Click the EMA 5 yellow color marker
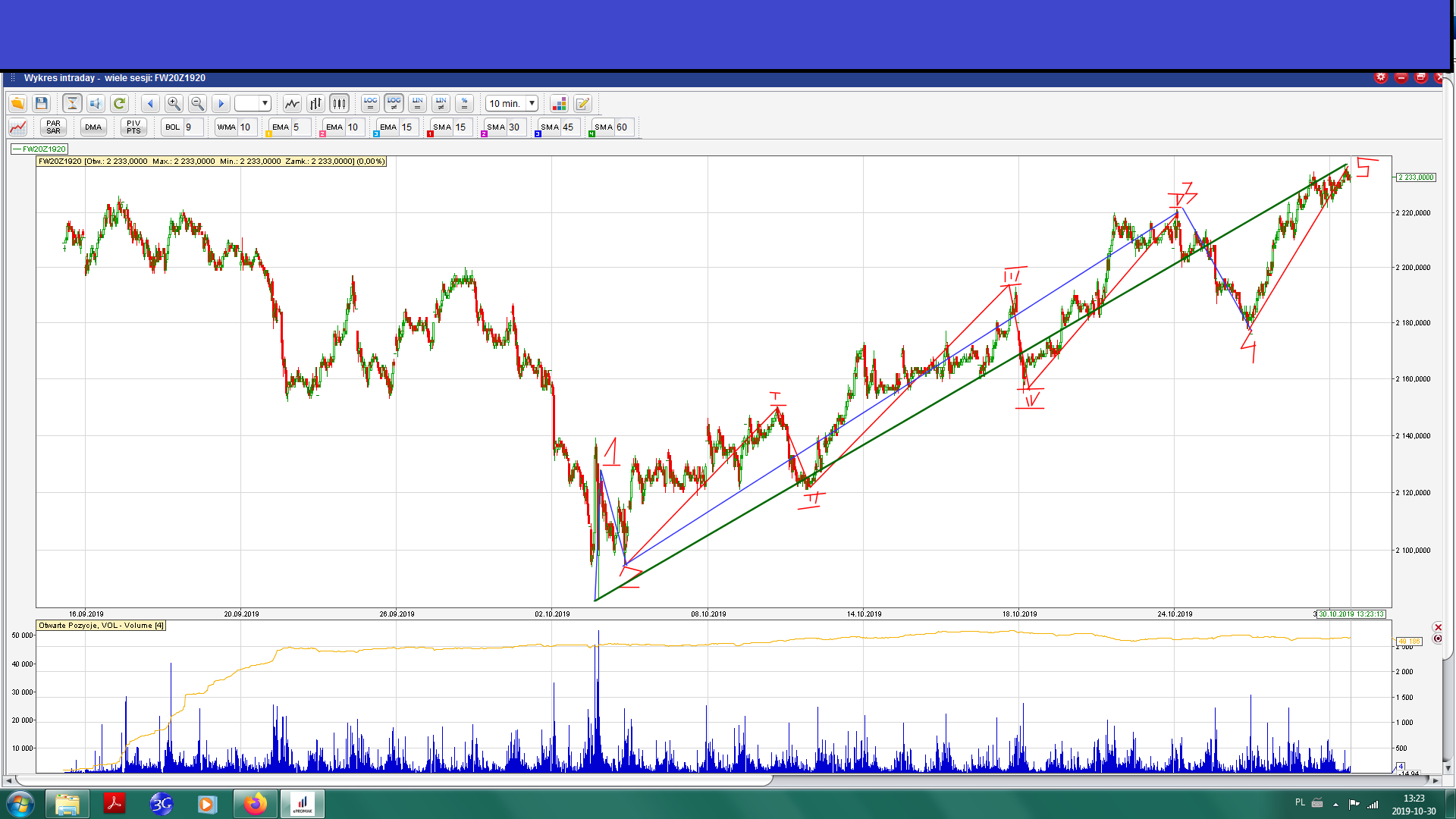Screen dimensions: 1456x819 pos(268,134)
